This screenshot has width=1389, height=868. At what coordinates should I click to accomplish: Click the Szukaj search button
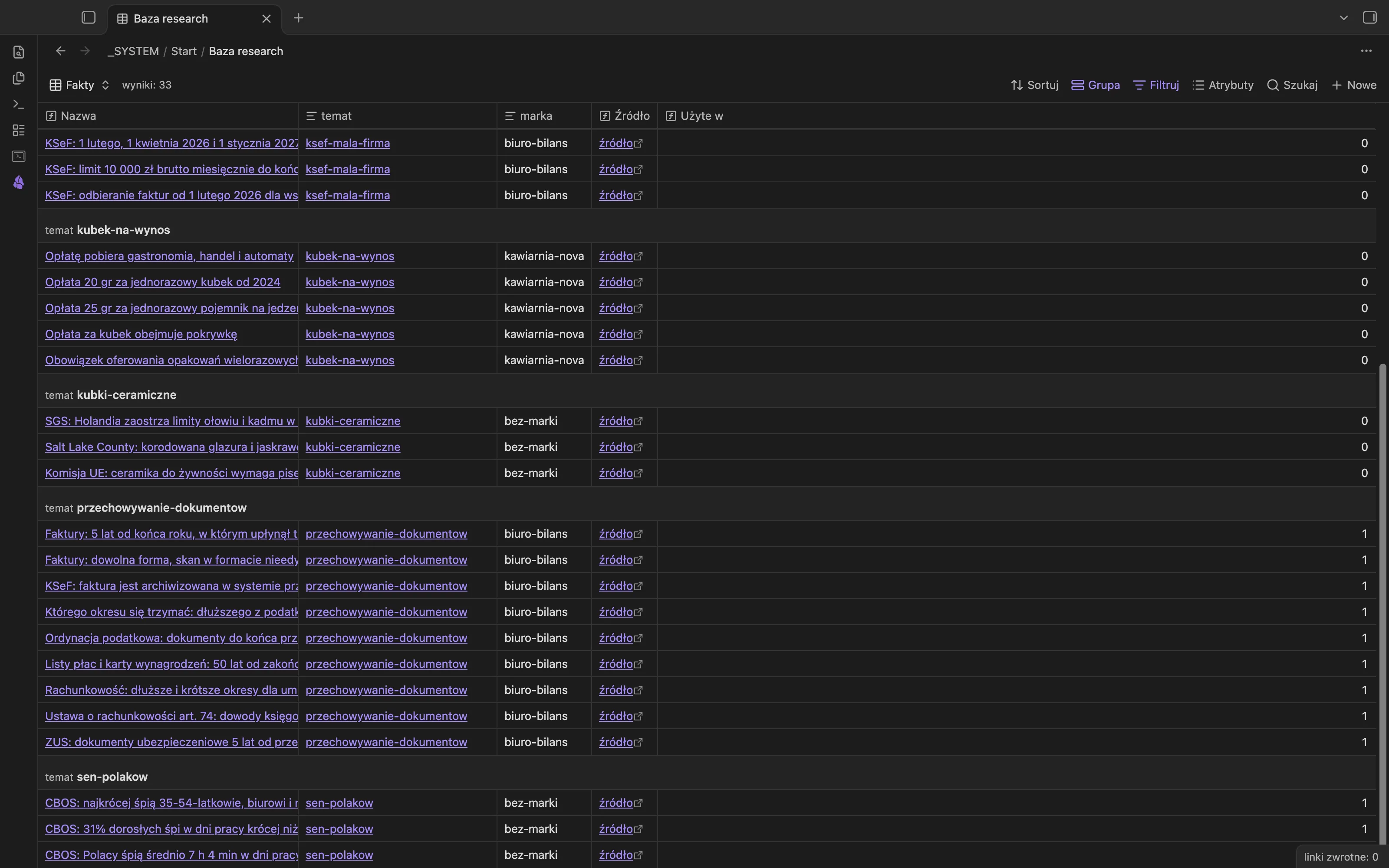coord(1292,85)
